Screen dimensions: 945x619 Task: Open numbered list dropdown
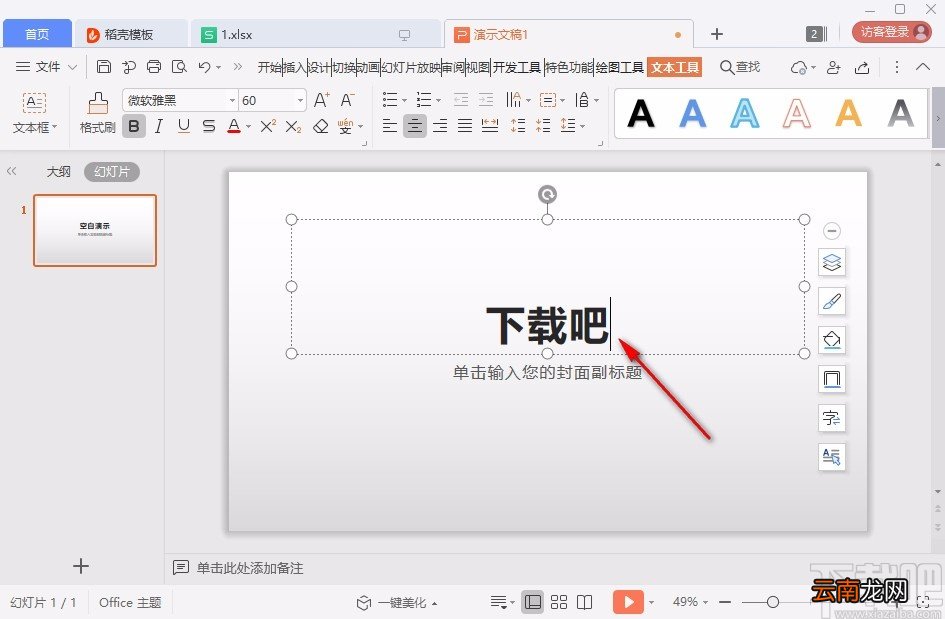(438, 100)
